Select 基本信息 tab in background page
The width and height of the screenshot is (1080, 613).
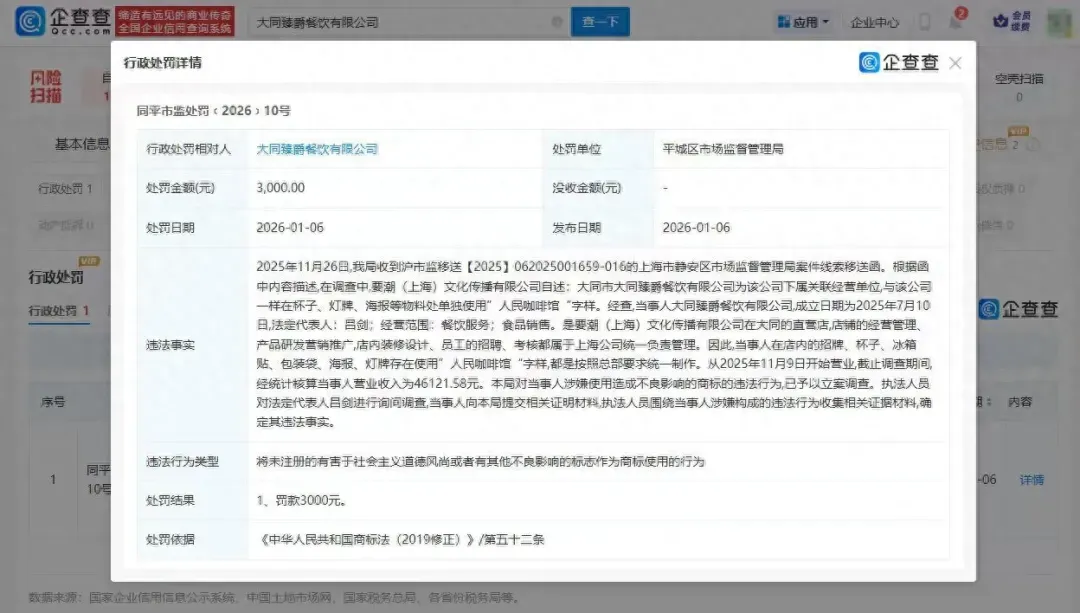click(x=82, y=144)
